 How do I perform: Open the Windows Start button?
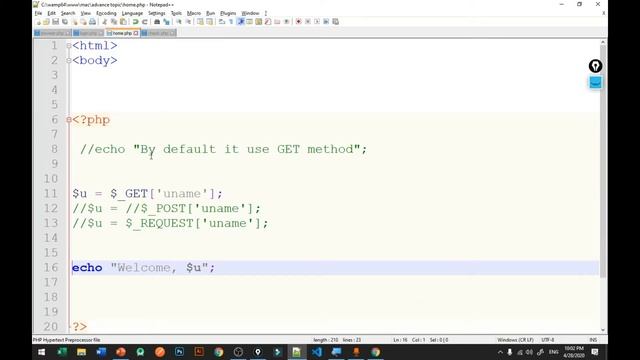point(42,352)
